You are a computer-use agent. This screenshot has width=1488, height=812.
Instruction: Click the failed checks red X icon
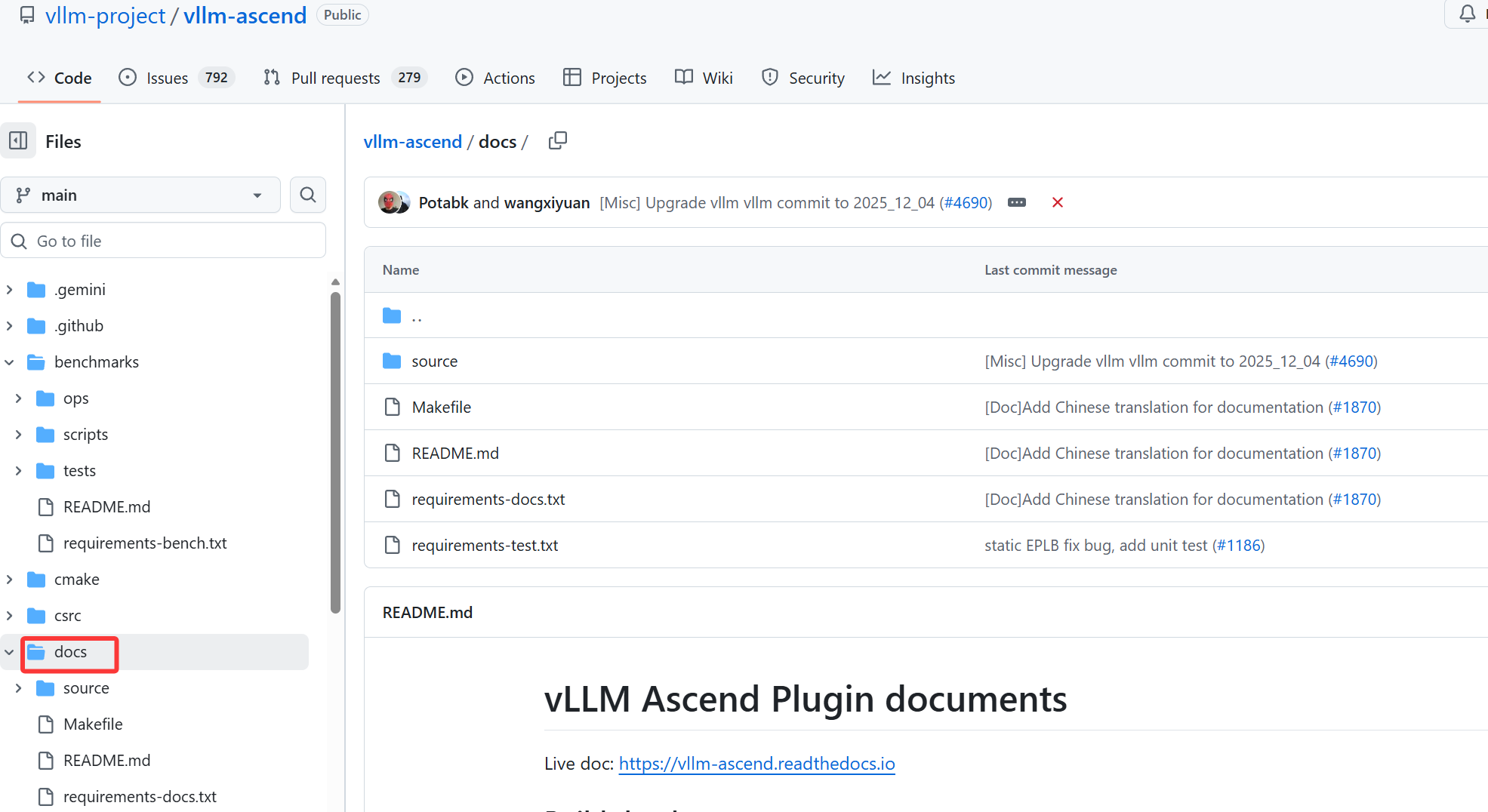click(x=1058, y=202)
